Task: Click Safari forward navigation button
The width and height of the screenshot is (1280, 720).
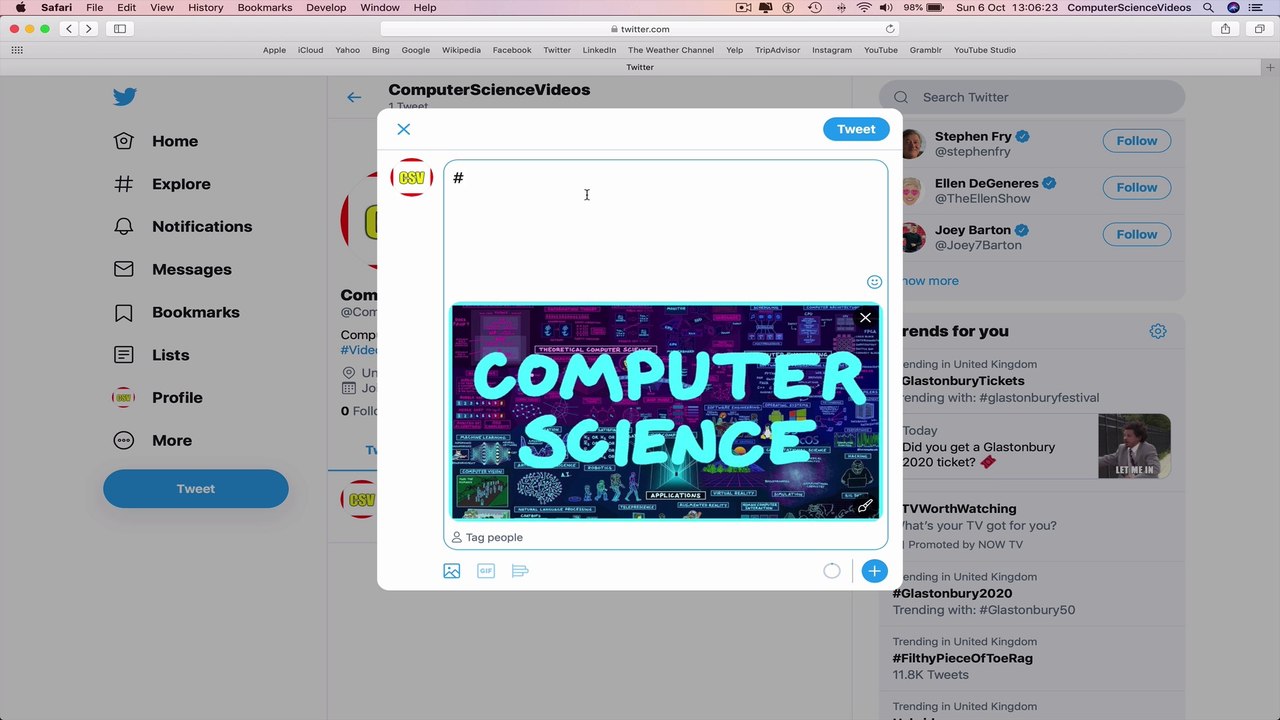Action: coord(88,29)
